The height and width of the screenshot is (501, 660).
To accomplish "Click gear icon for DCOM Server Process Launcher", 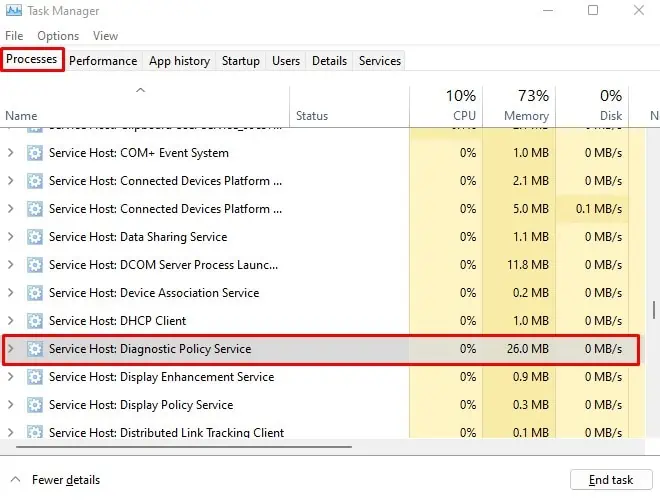I will [x=35, y=265].
